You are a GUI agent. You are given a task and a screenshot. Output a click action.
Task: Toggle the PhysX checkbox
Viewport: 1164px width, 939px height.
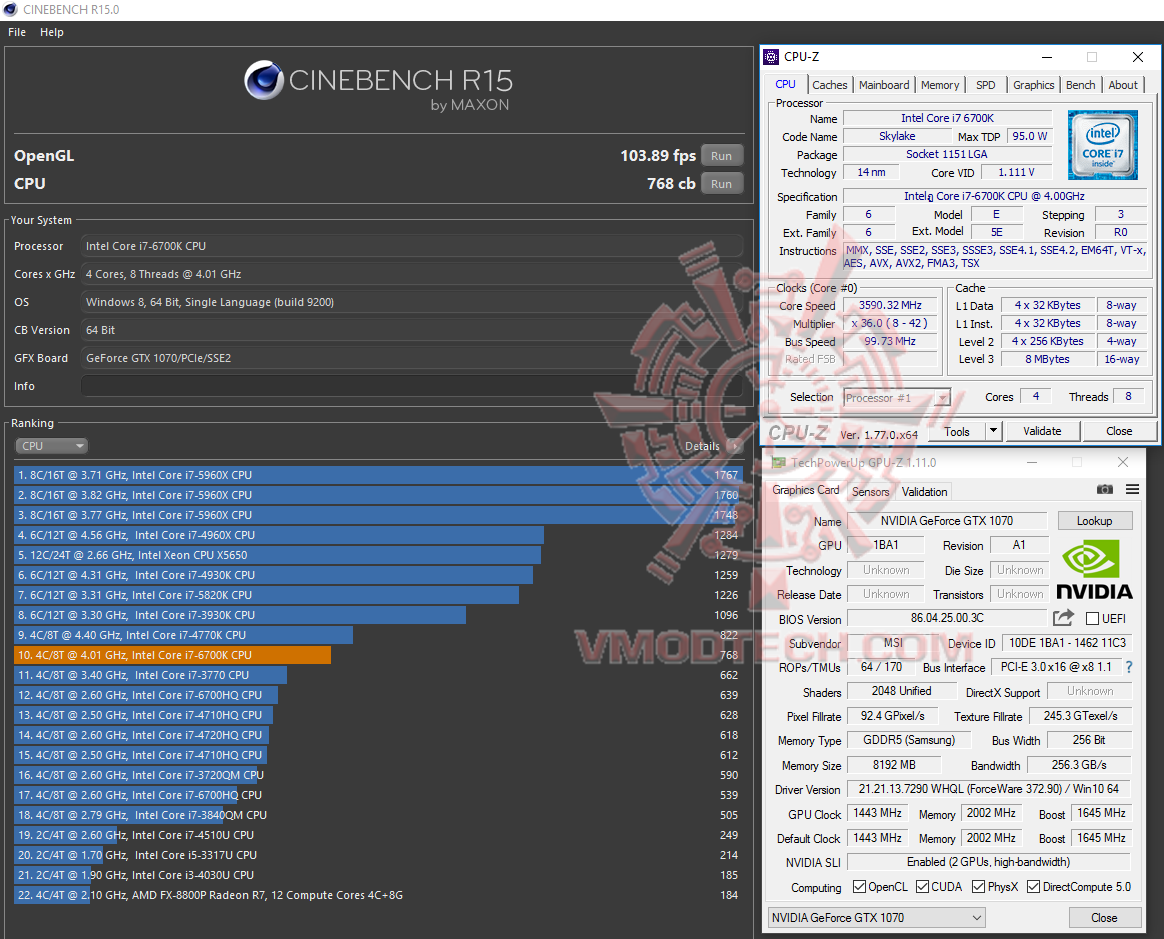[x=978, y=886]
